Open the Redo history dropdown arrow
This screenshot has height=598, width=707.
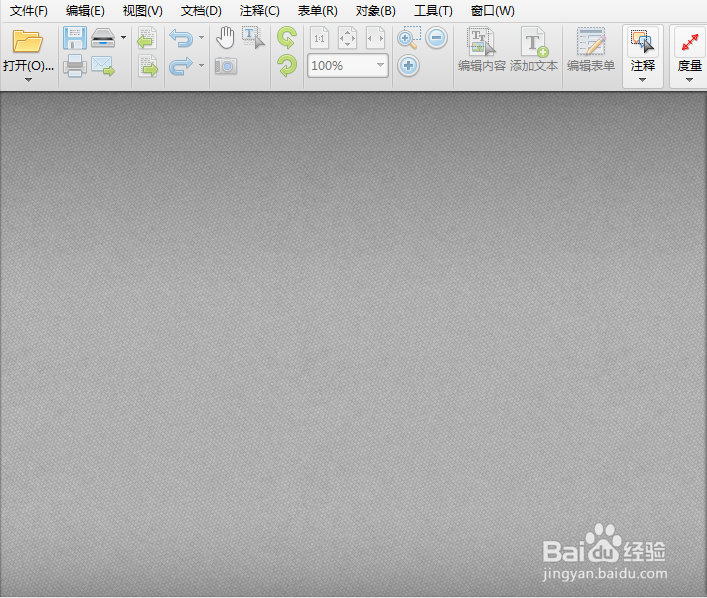202,66
